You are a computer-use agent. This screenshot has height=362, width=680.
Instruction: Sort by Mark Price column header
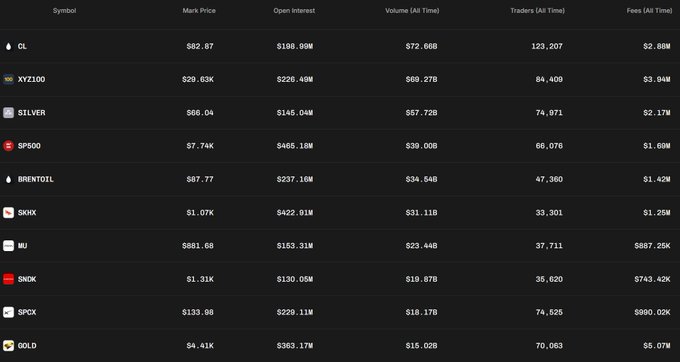pyautogui.click(x=199, y=10)
